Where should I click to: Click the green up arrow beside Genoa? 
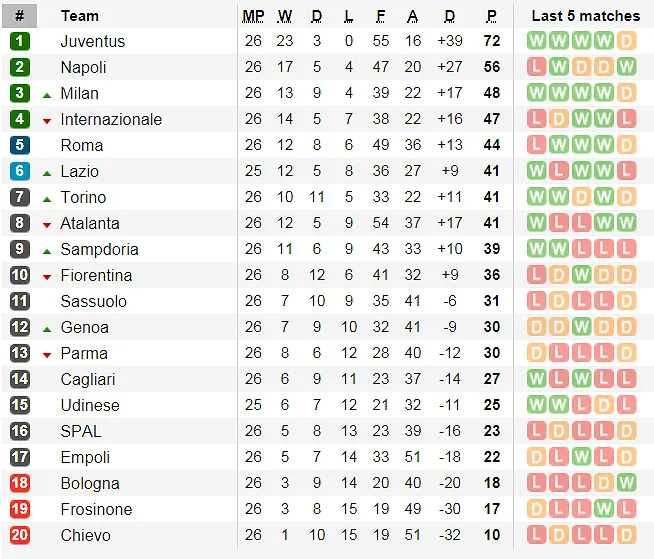coord(47,328)
